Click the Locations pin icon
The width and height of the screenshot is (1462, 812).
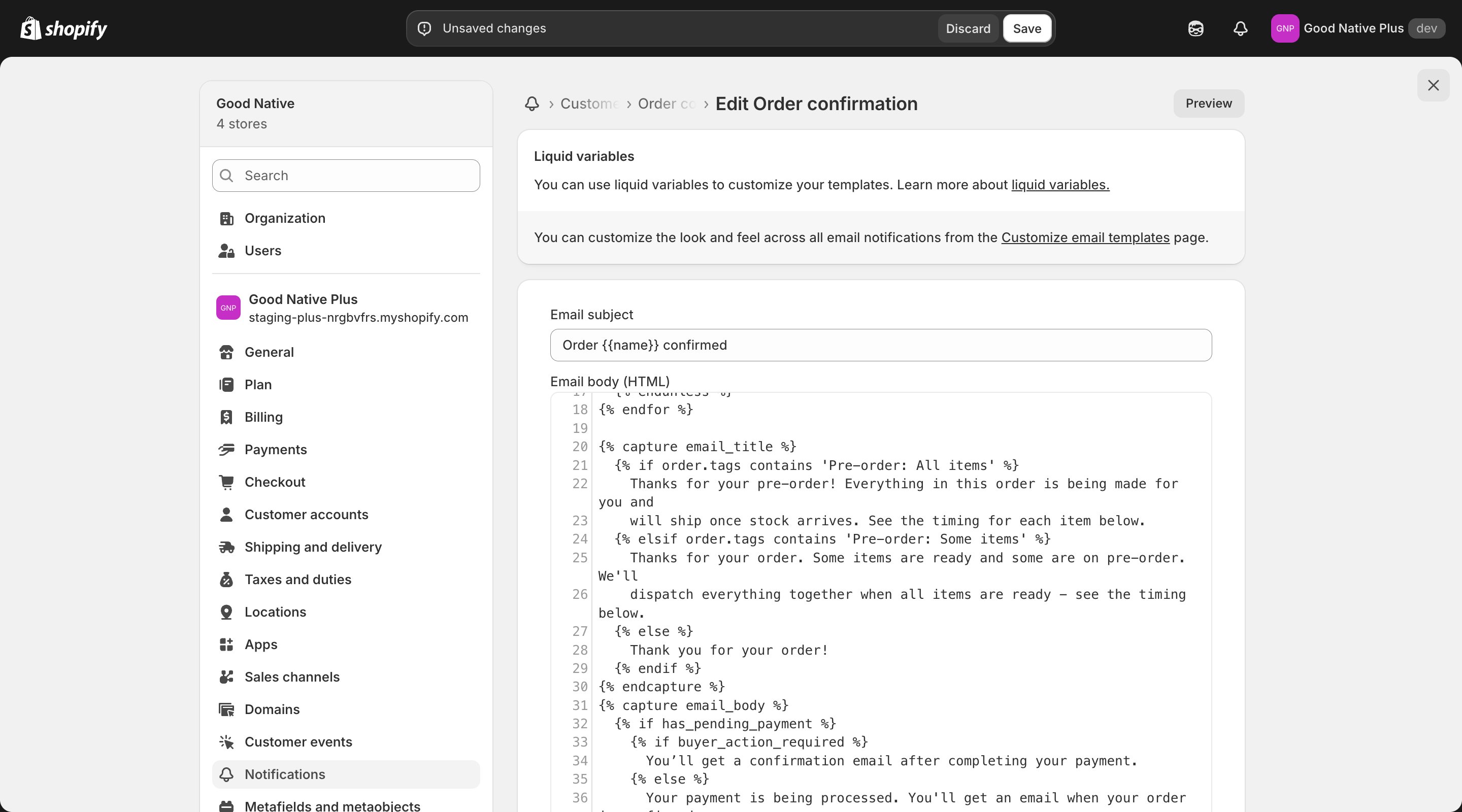[226, 612]
